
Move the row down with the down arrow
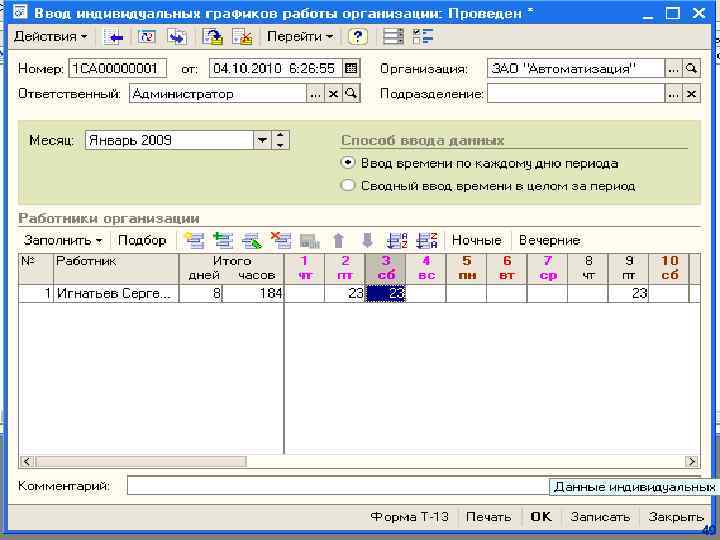[x=367, y=240]
